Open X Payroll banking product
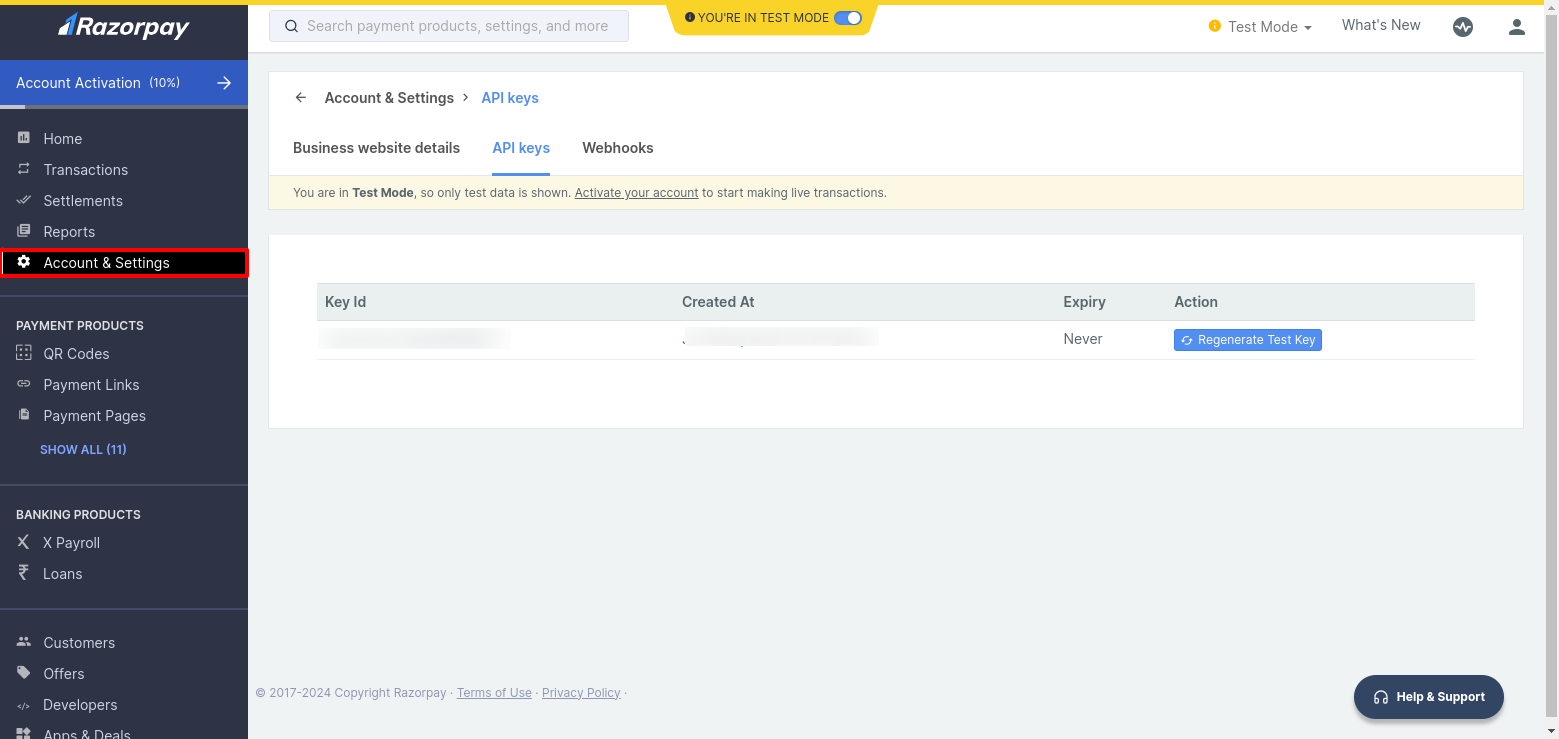 tap(71, 543)
